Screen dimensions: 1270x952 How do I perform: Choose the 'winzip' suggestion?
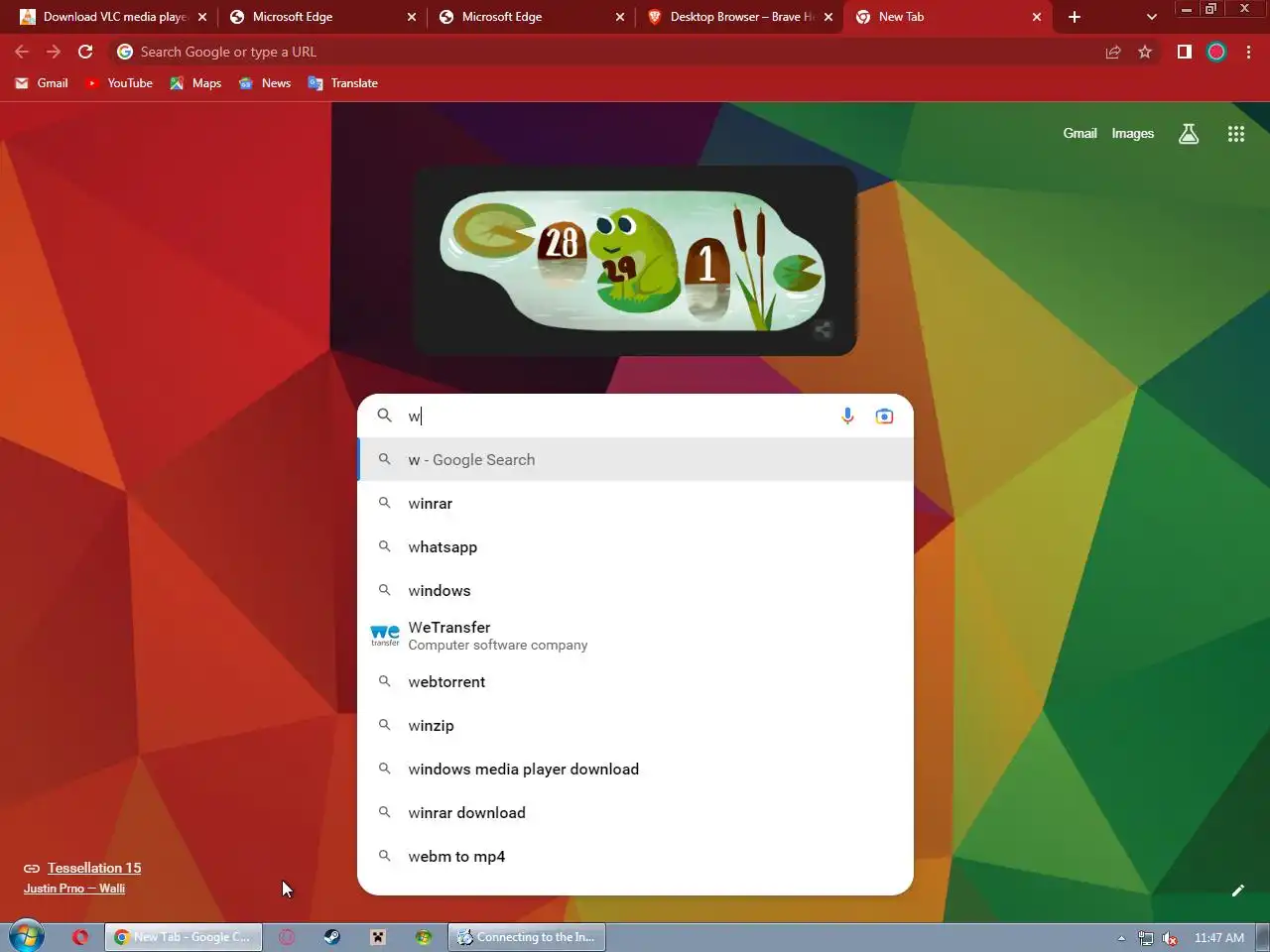pos(635,726)
